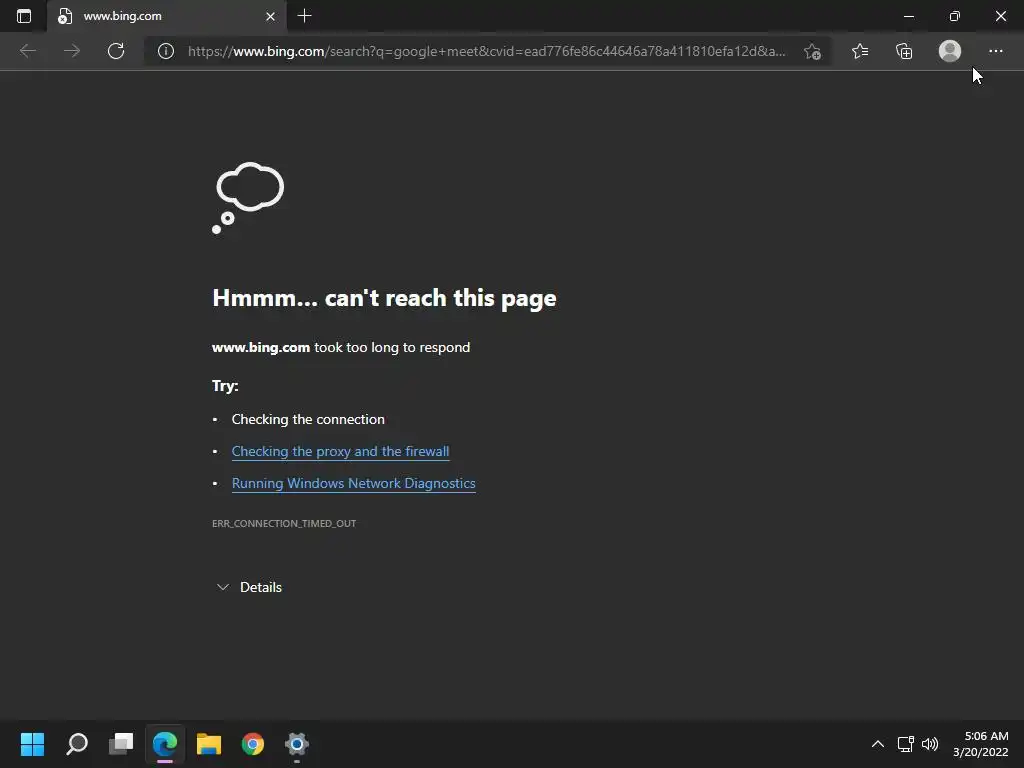The width and height of the screenshot is (1024, 768).
Task: Restore down the Edge window
Action: 955,16
